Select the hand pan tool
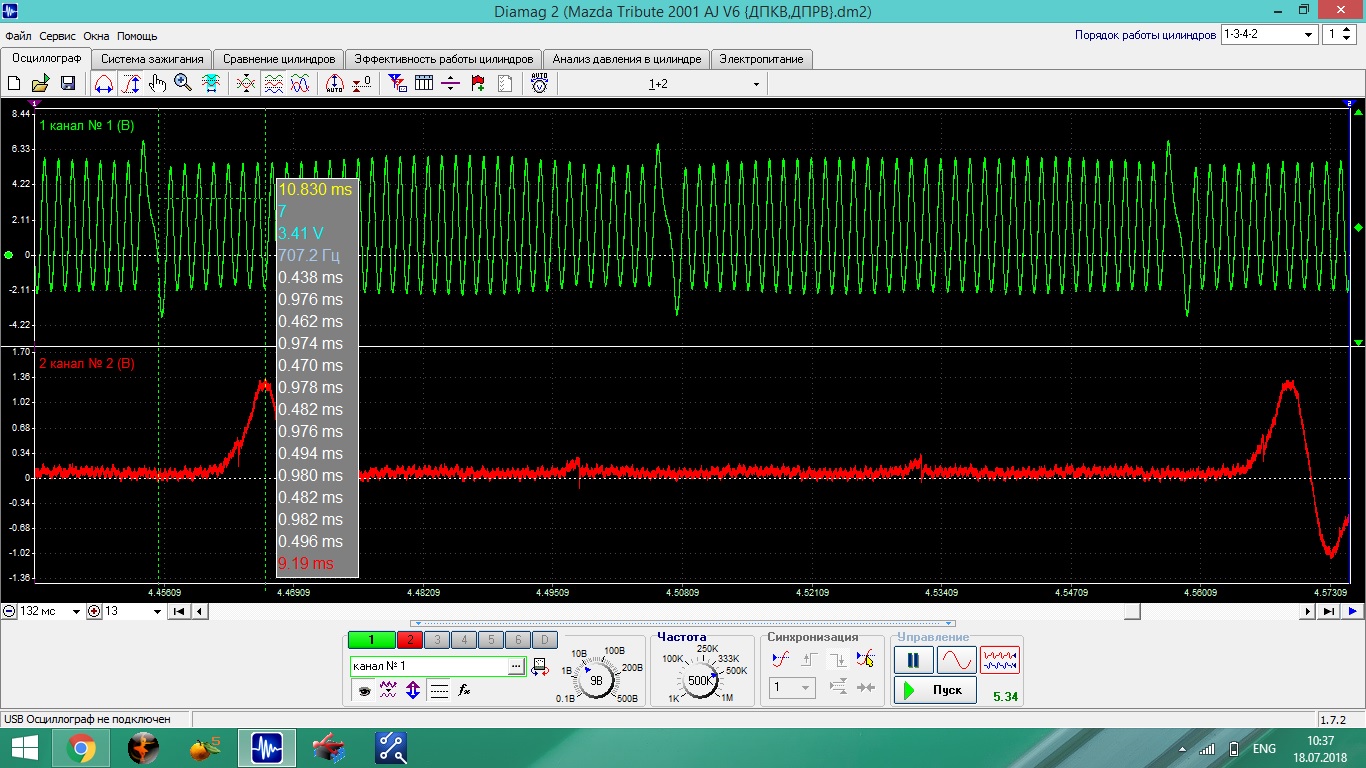The height and width of the screenshot is (768, 1366). 157,84
